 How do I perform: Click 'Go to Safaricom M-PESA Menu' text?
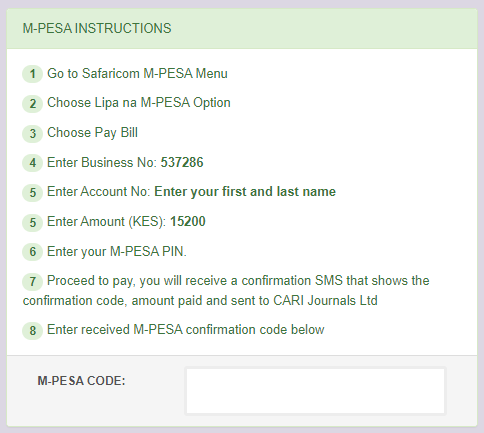tap(137, 73)
